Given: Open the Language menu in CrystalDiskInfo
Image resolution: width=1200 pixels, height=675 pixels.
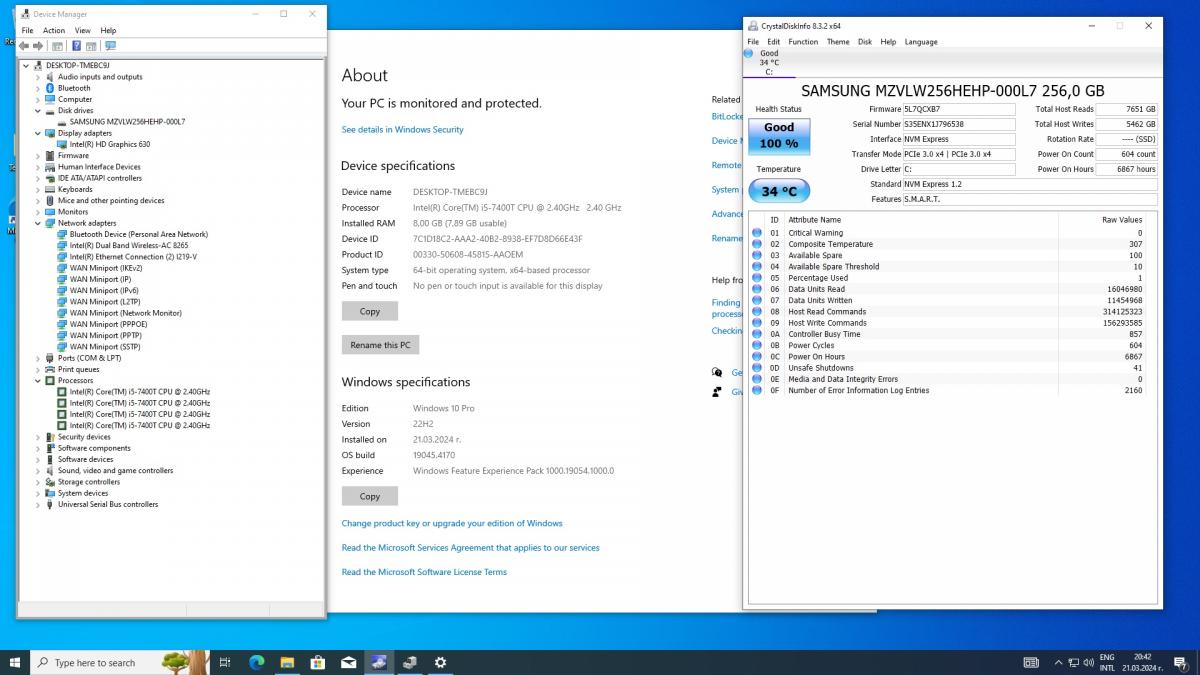Looking at the screenshot, I should (x=921, y=42).
